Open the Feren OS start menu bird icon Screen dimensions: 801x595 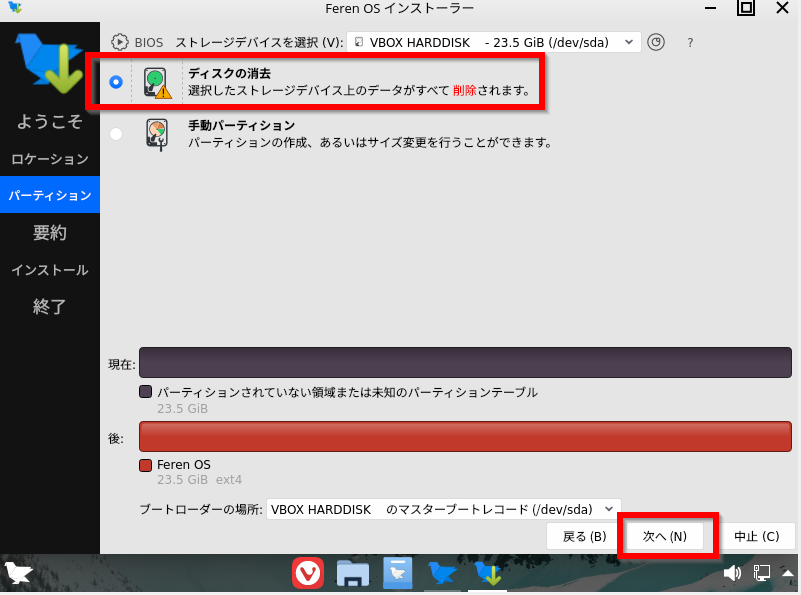[x=18, y=573]
